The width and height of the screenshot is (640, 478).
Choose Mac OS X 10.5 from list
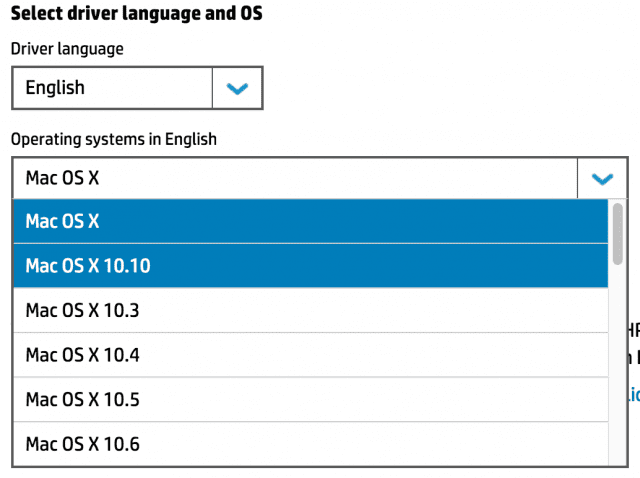(x=311, y=399)
